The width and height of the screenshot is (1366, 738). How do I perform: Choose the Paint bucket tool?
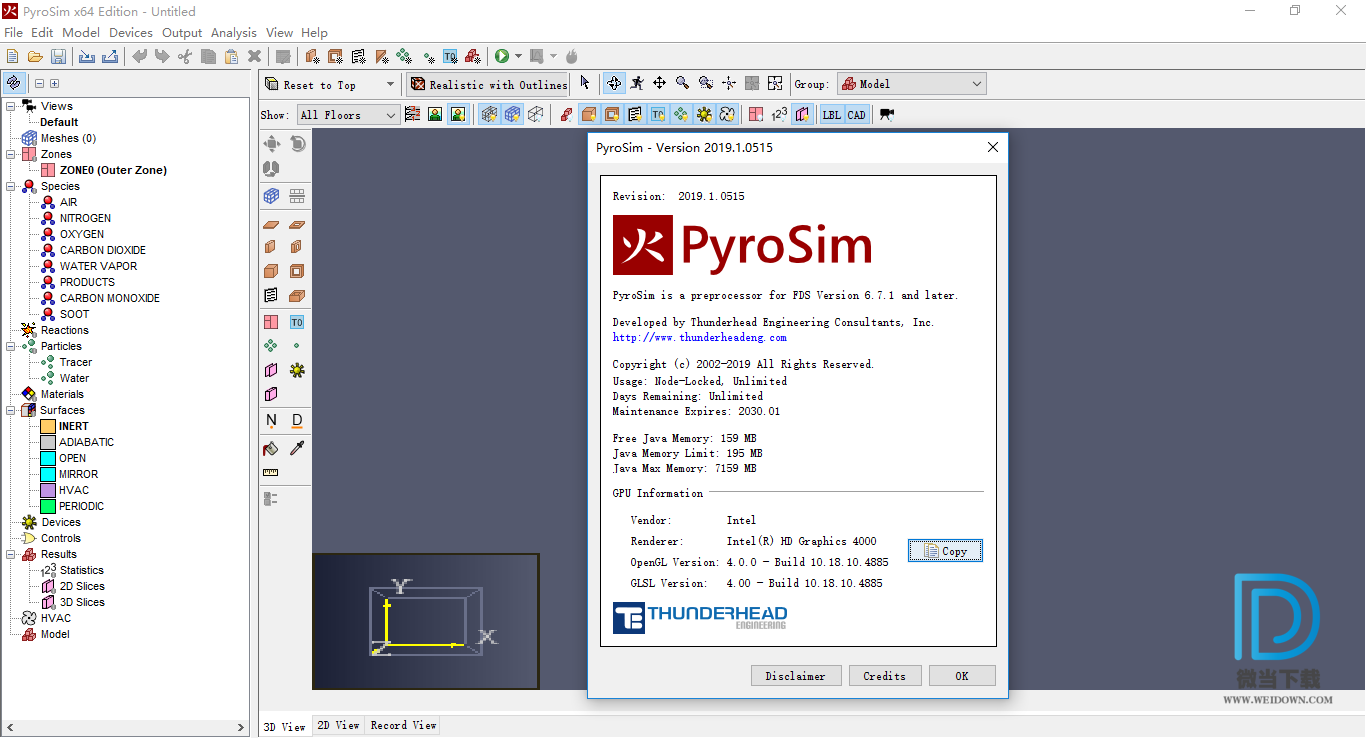click(x=271, y=448)
